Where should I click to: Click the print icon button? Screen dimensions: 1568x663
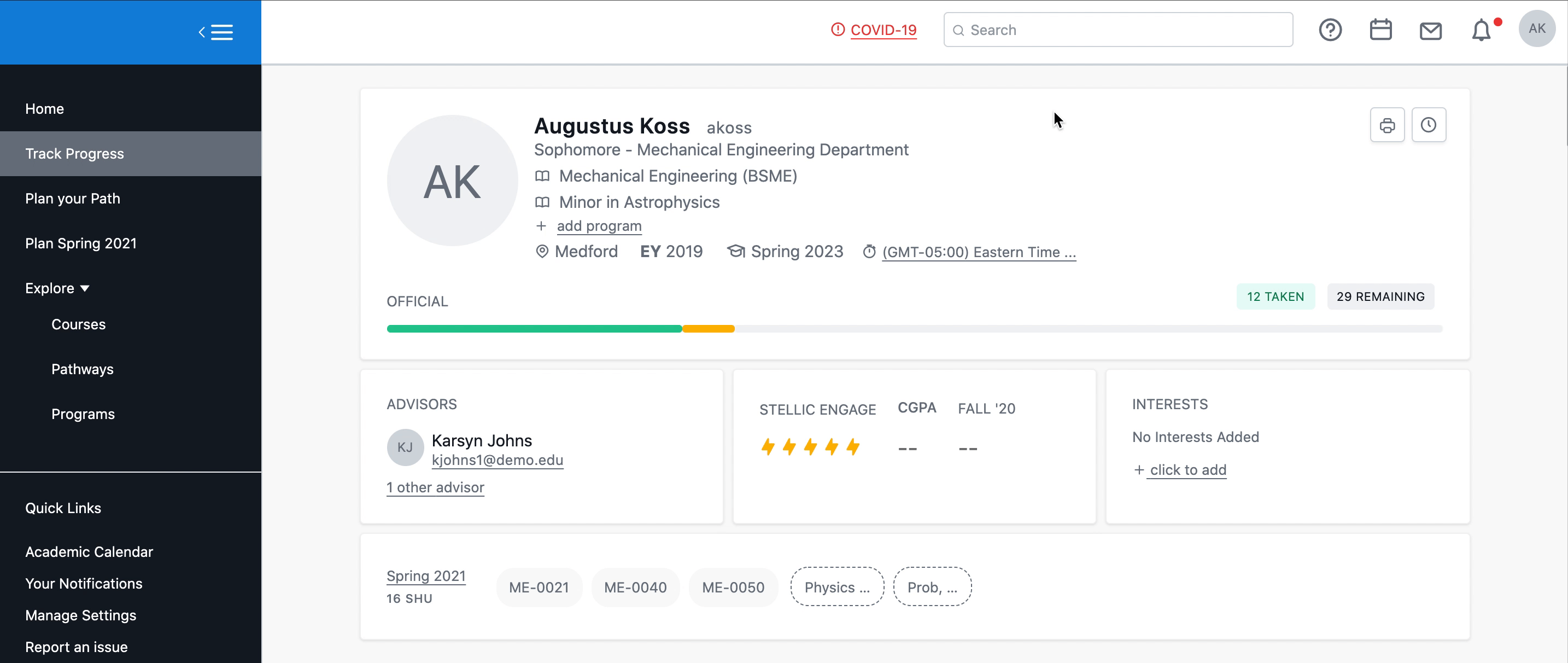[1386, 125]
